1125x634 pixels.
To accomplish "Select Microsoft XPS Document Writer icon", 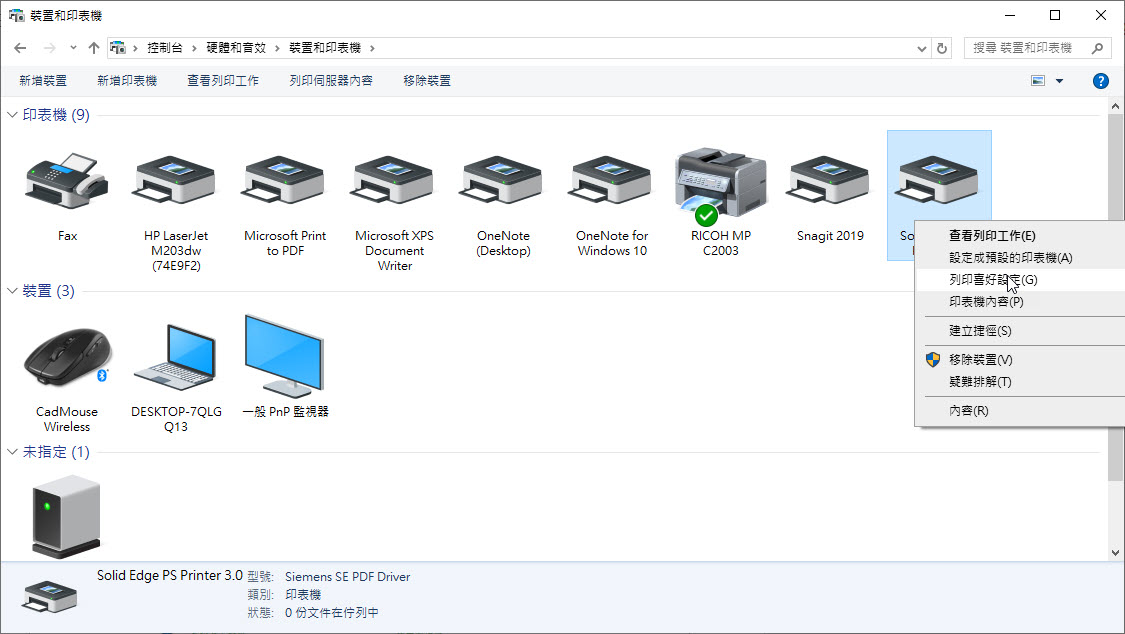I will 394,181.
